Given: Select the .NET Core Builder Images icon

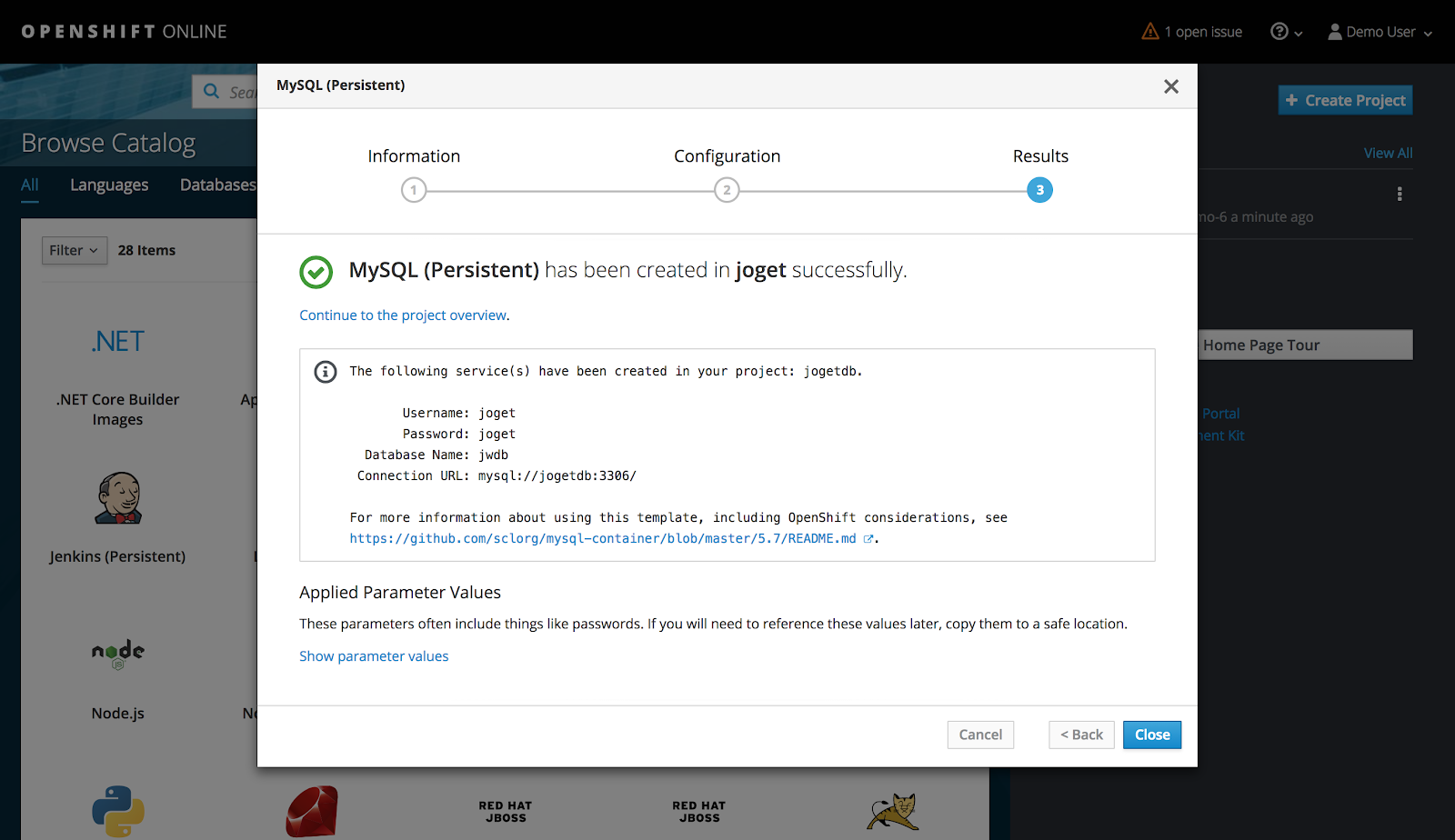Looking at the screenshot, I should pos(118,341).
